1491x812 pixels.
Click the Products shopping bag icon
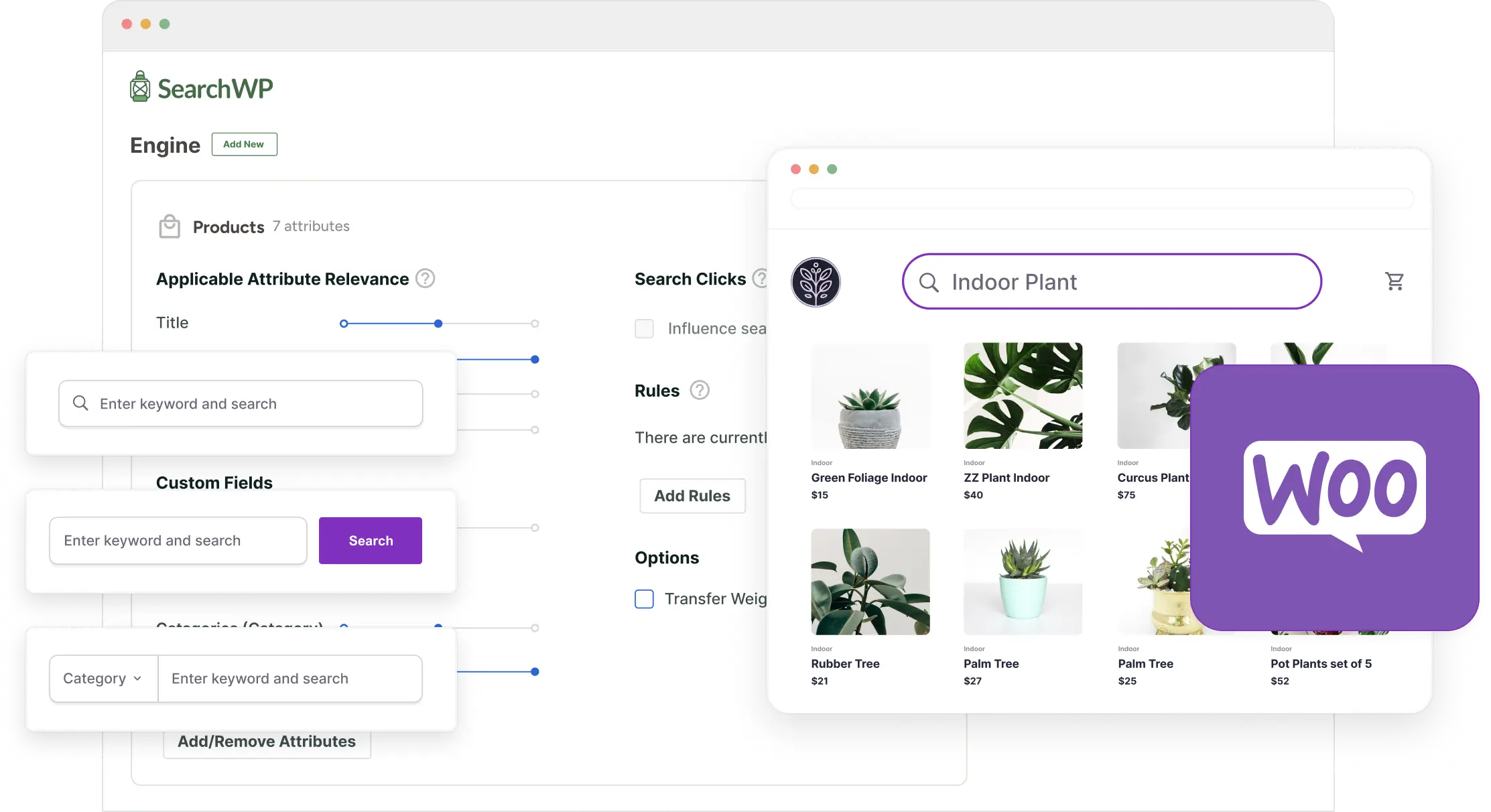point(170,226)
